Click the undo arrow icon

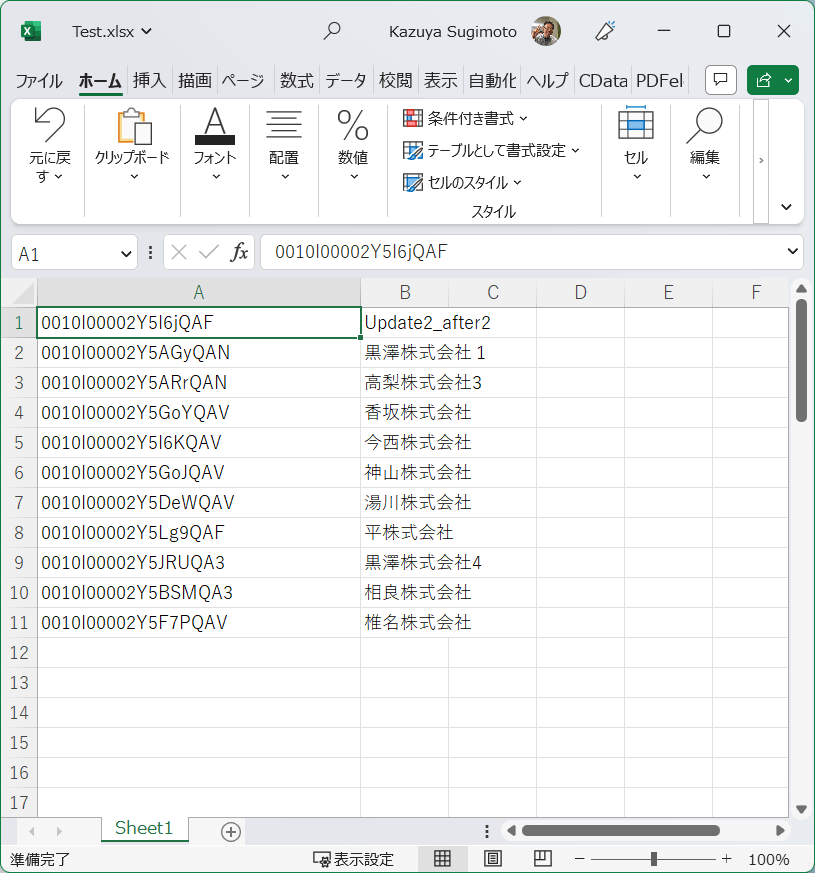(x=50, y=125)
